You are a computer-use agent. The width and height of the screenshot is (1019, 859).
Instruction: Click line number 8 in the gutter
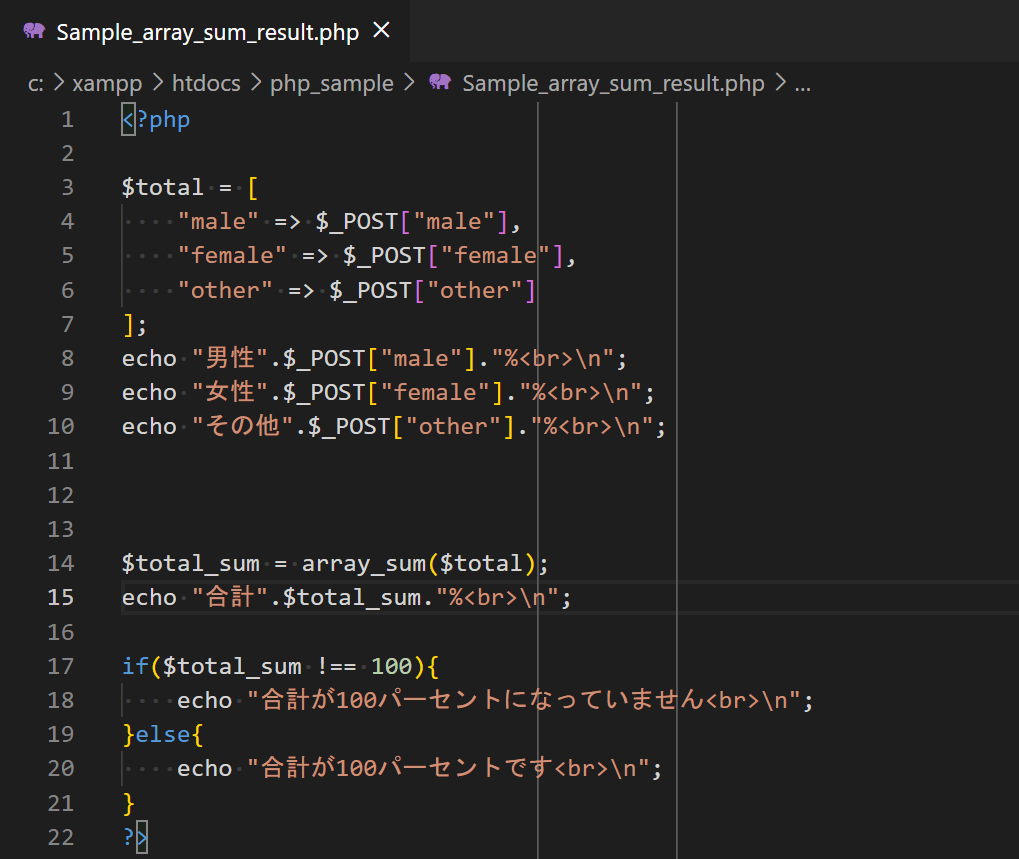pyautogui.click(x=68, y=359)
